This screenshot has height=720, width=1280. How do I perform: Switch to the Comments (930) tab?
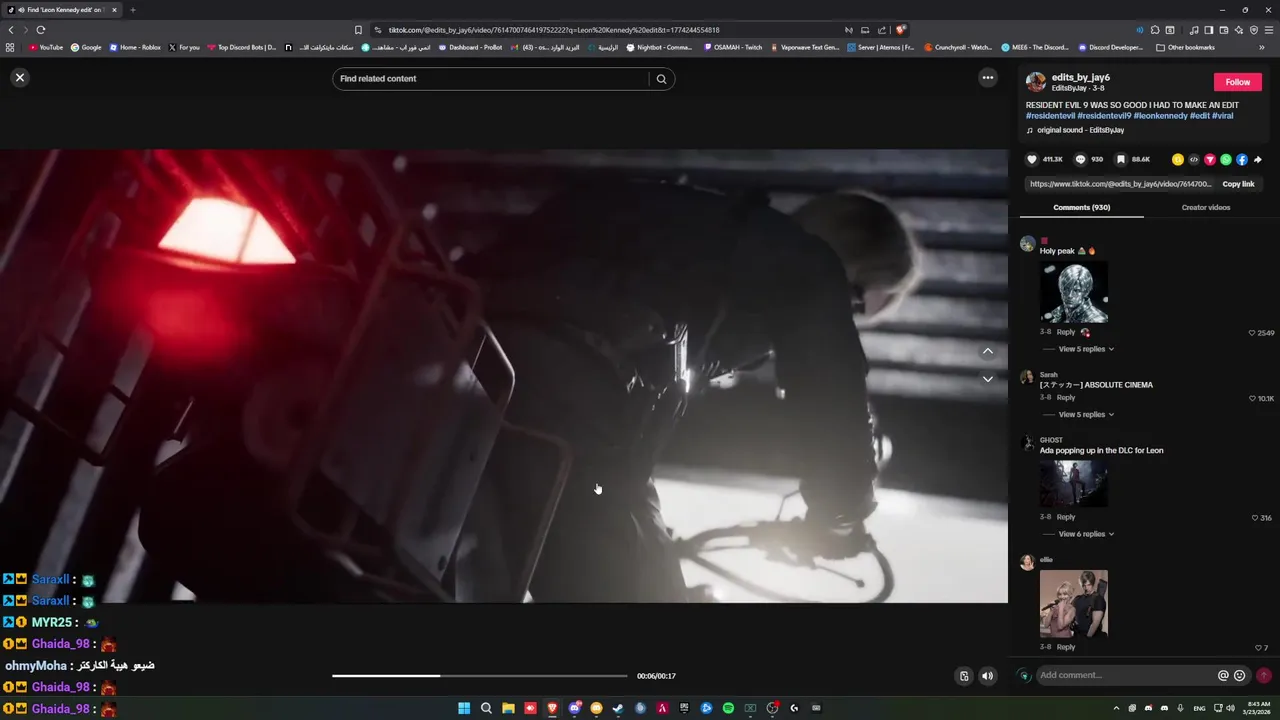click(x=1081, y=207)
